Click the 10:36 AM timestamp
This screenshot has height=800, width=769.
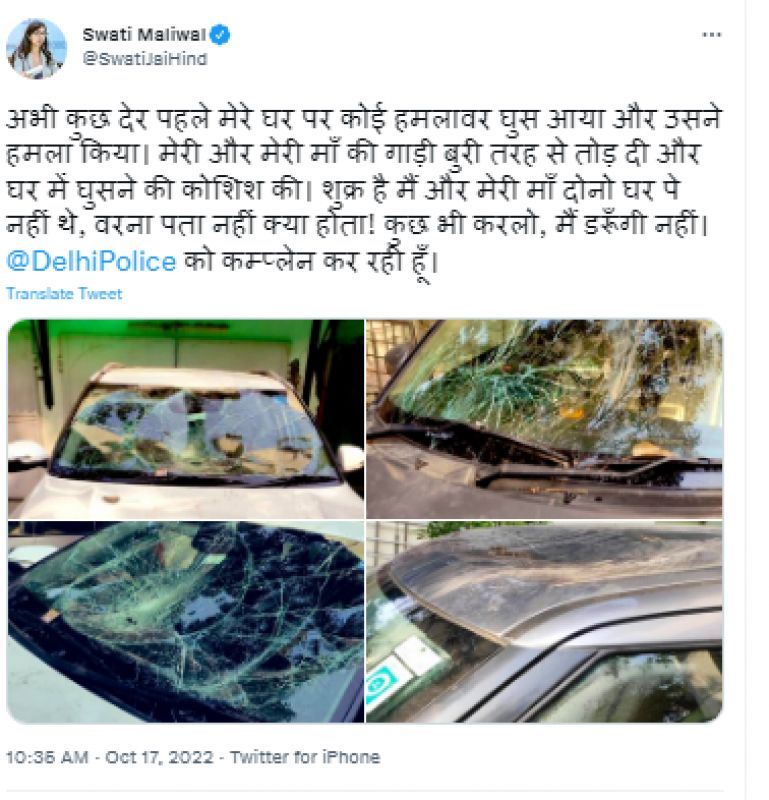[x=47, y=757]
